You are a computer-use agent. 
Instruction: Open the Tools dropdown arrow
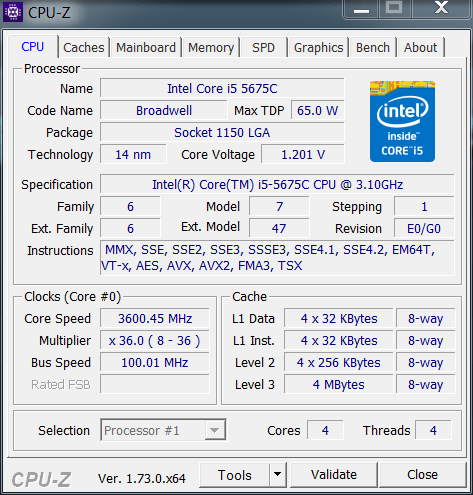coord(278,474)
